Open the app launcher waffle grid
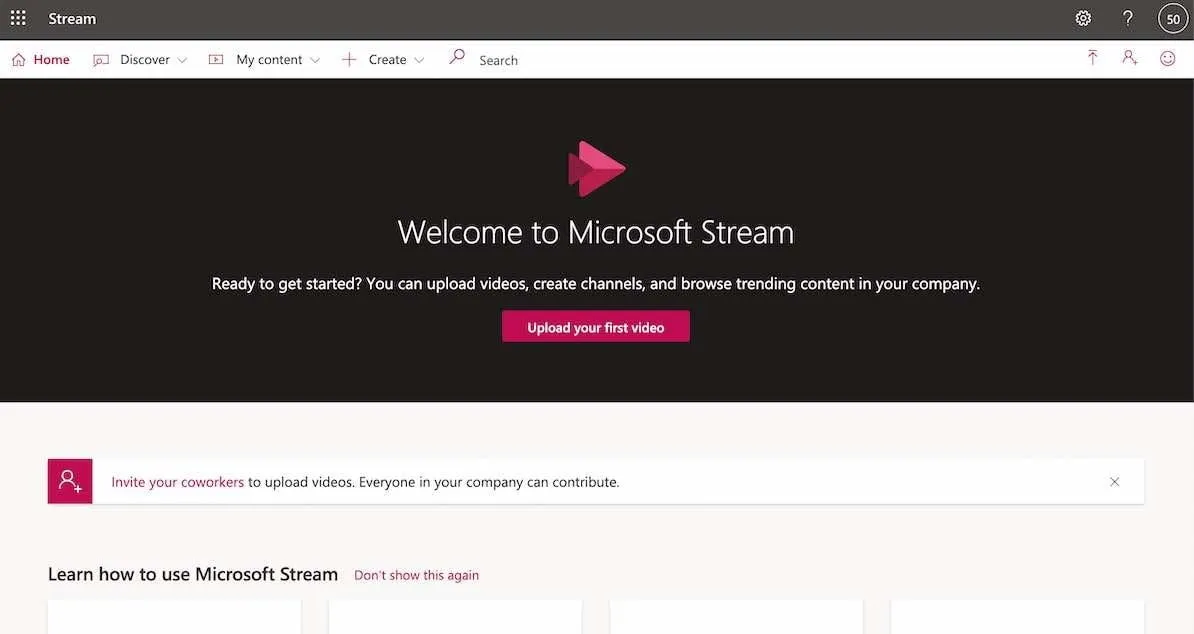Viewport: 1194px width, 634px height. pos(18,19)
